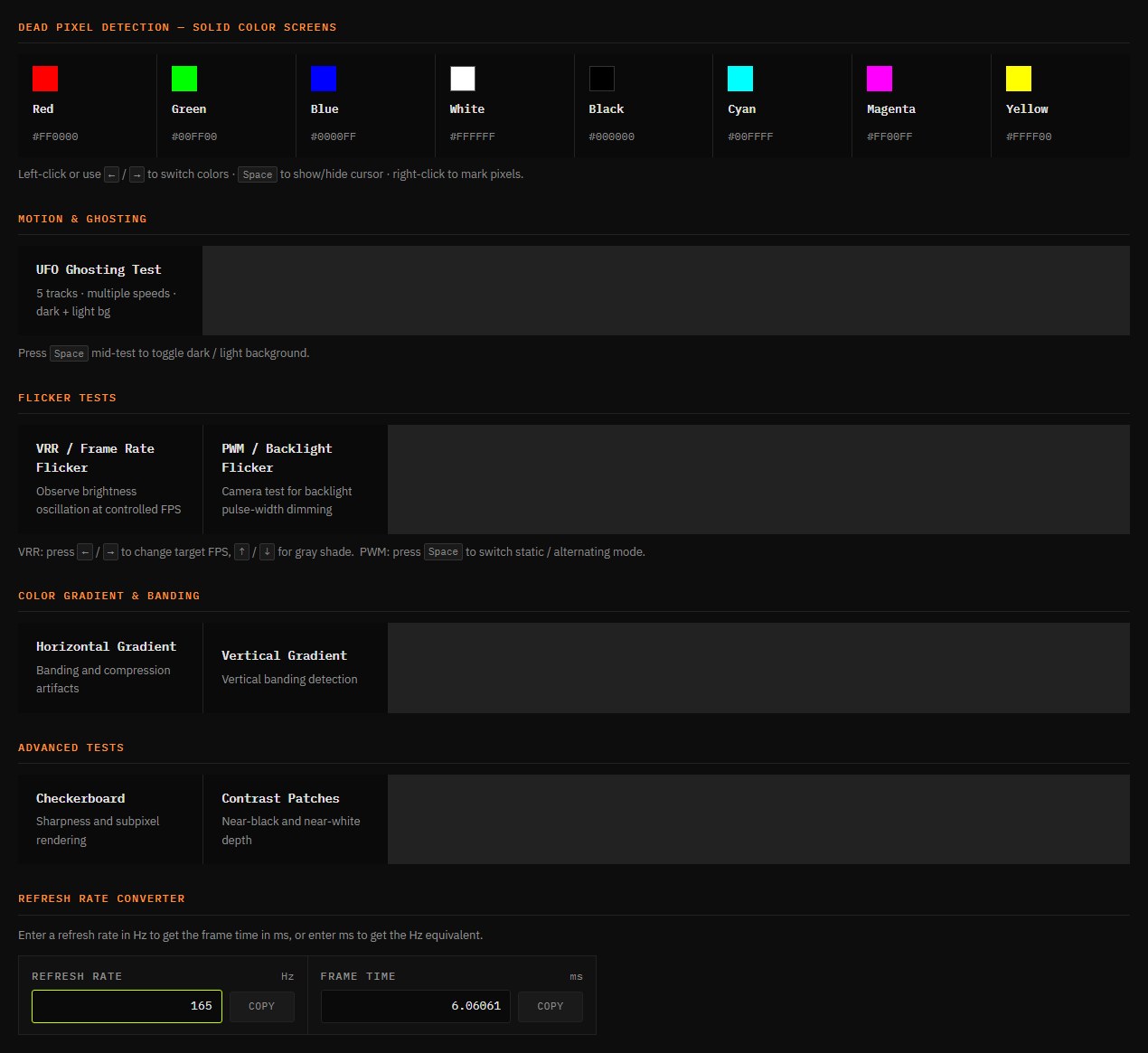Copy the frame time value

pos(550,1006)
